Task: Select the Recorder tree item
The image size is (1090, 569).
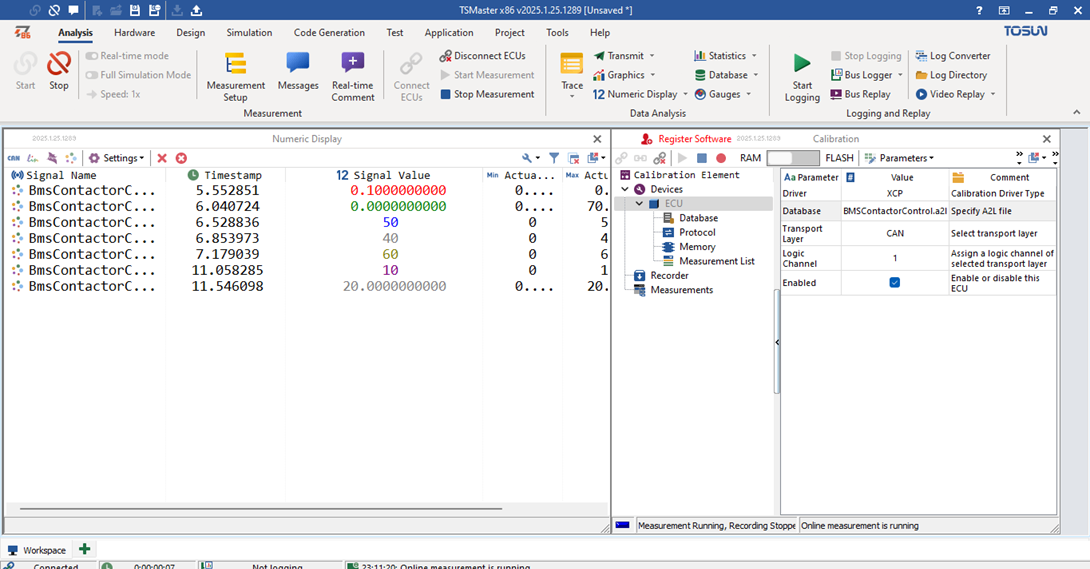Action: (669, 275)
